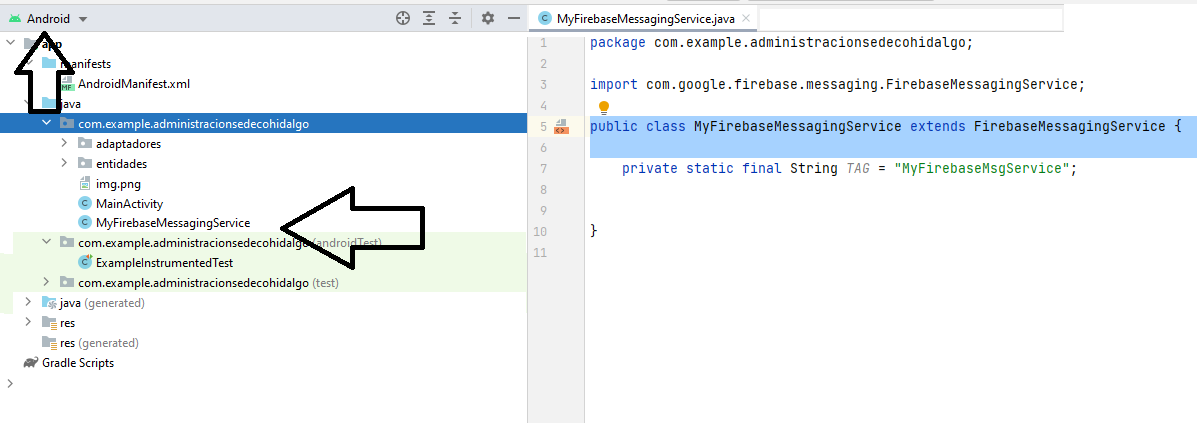Select MyFirebaseMessagingService in project tree
Image resolution: width=1197 pixels, height=423 pixels.
(x=173, y=223)
